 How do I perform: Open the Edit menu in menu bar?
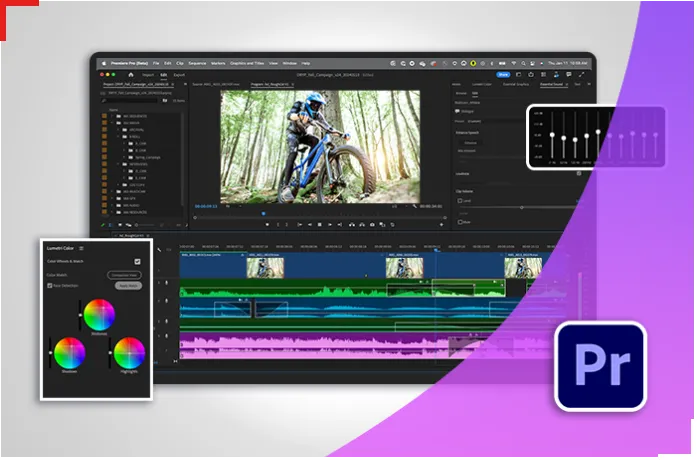[168, 64]
